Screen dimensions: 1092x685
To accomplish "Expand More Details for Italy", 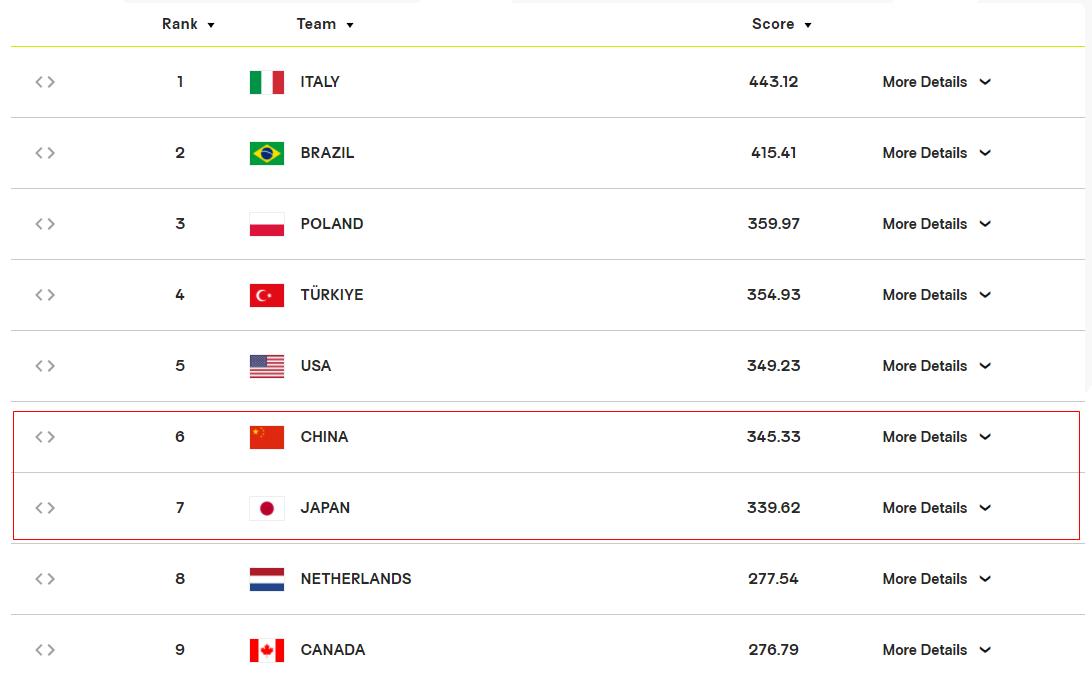I will point(937,82).
